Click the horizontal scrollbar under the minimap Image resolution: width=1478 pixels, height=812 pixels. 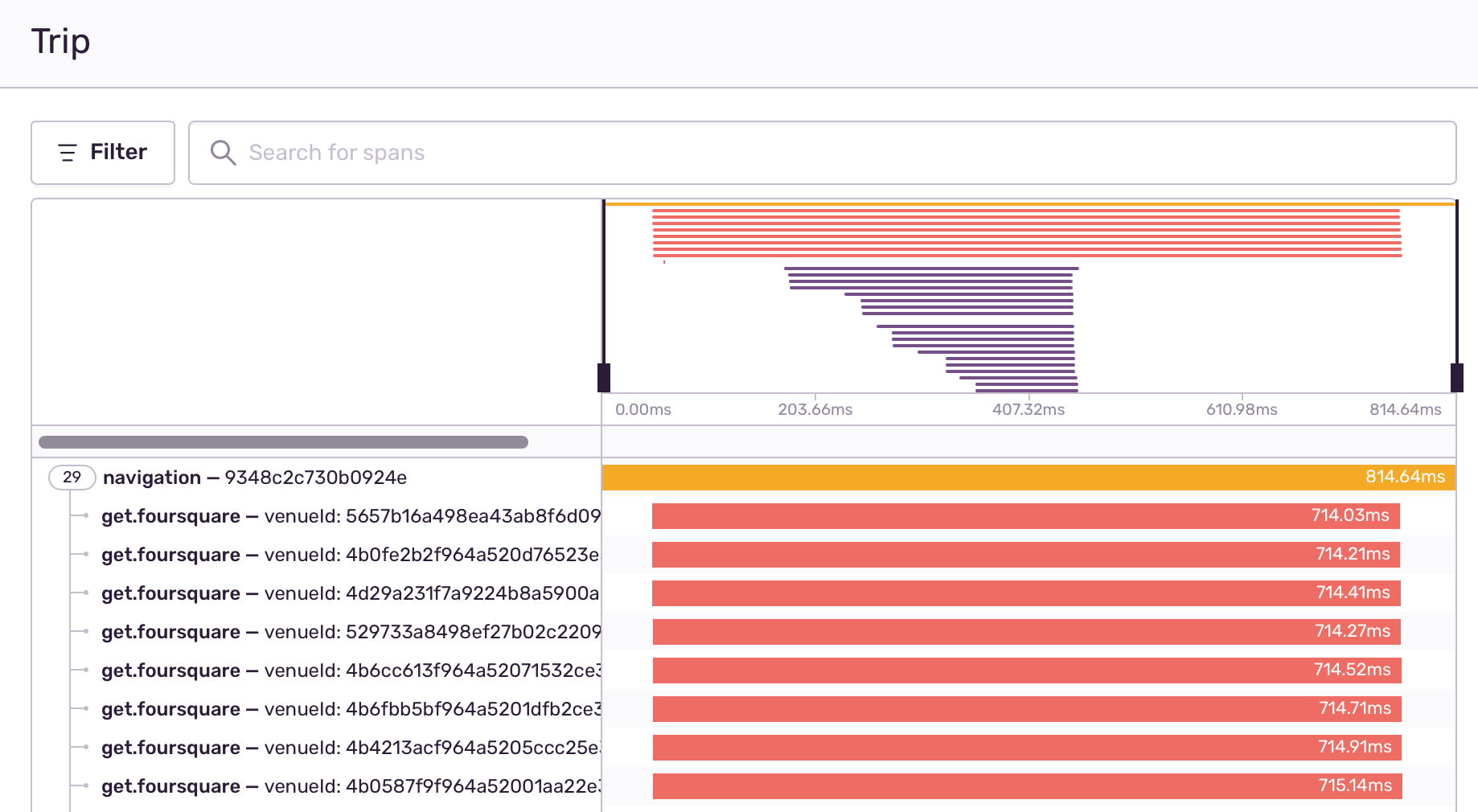(x=283, y=442)
